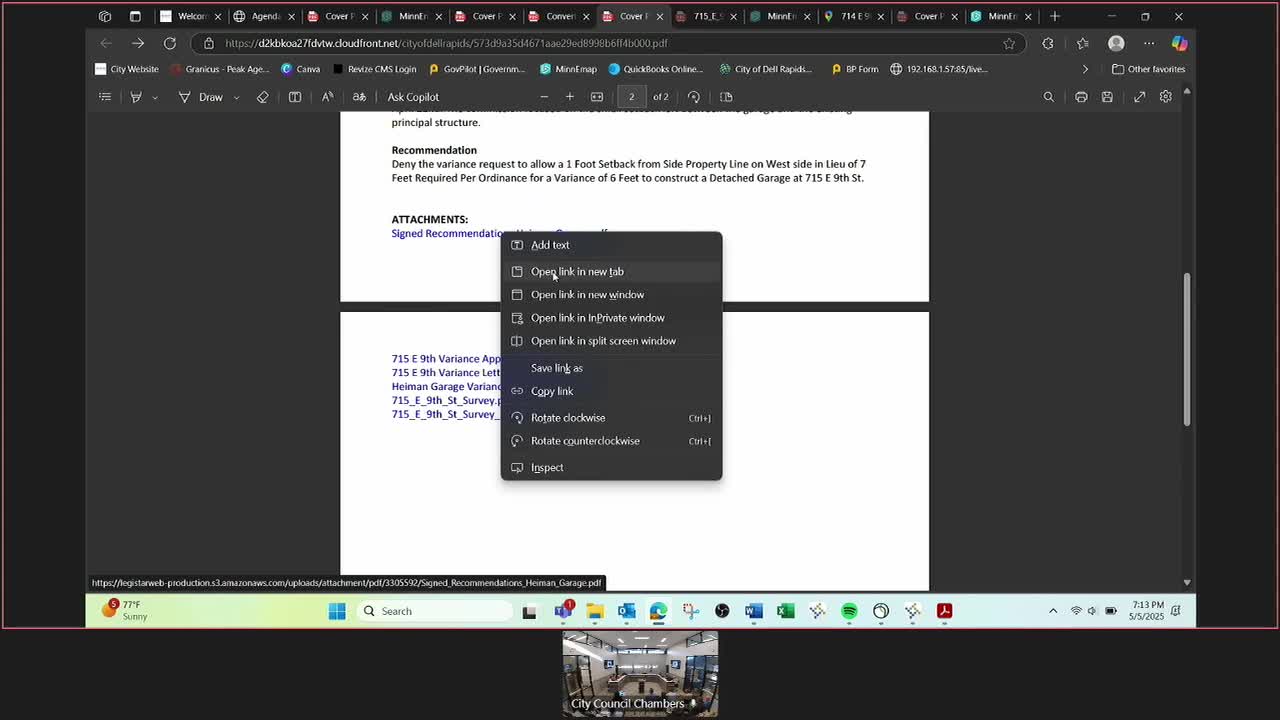Open Excel from the taskbar
This screenshot has height=720, width=1280.
pos(786,611)
